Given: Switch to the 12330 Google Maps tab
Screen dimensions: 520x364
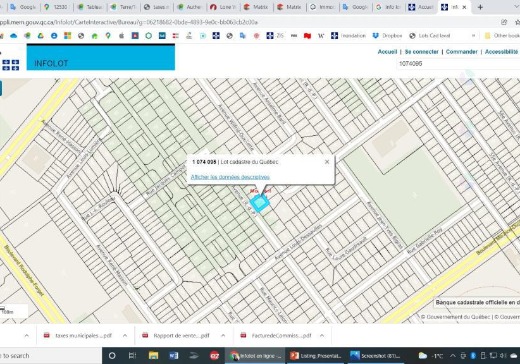Looking at the screenshot, I should [x=57, y=7].
